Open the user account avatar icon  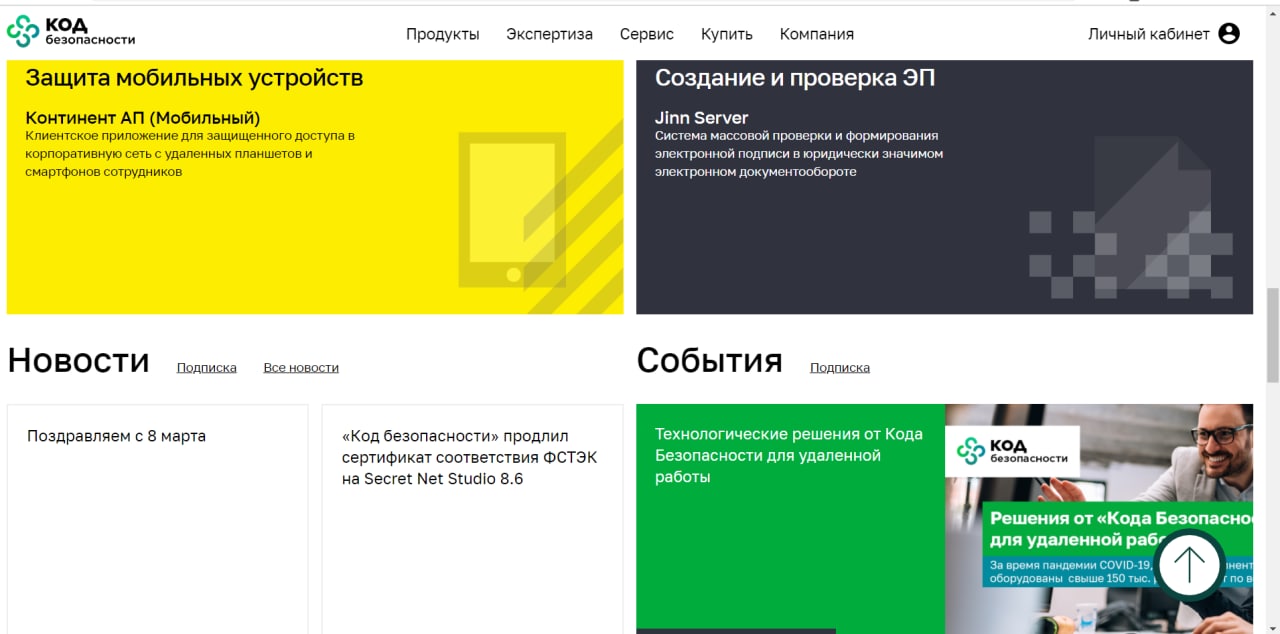pyautogui.click(x=1229, y=33)
